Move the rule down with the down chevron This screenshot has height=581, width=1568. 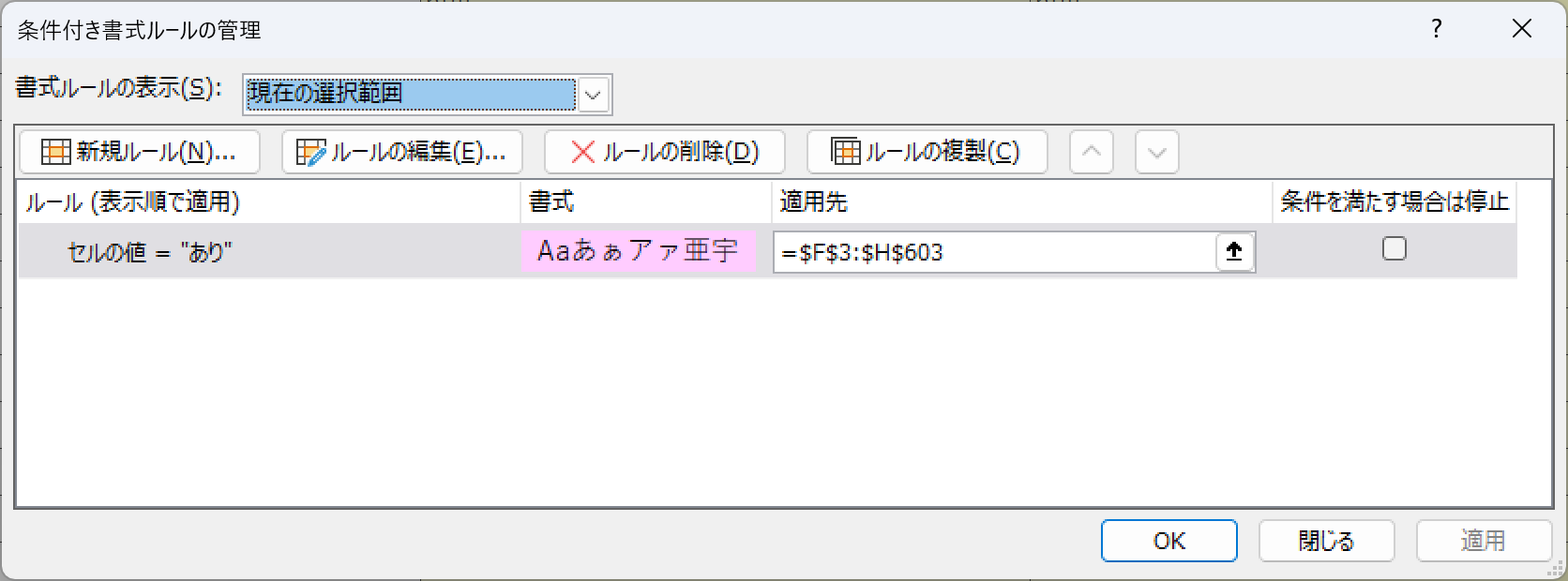(x=1157, y=152)
